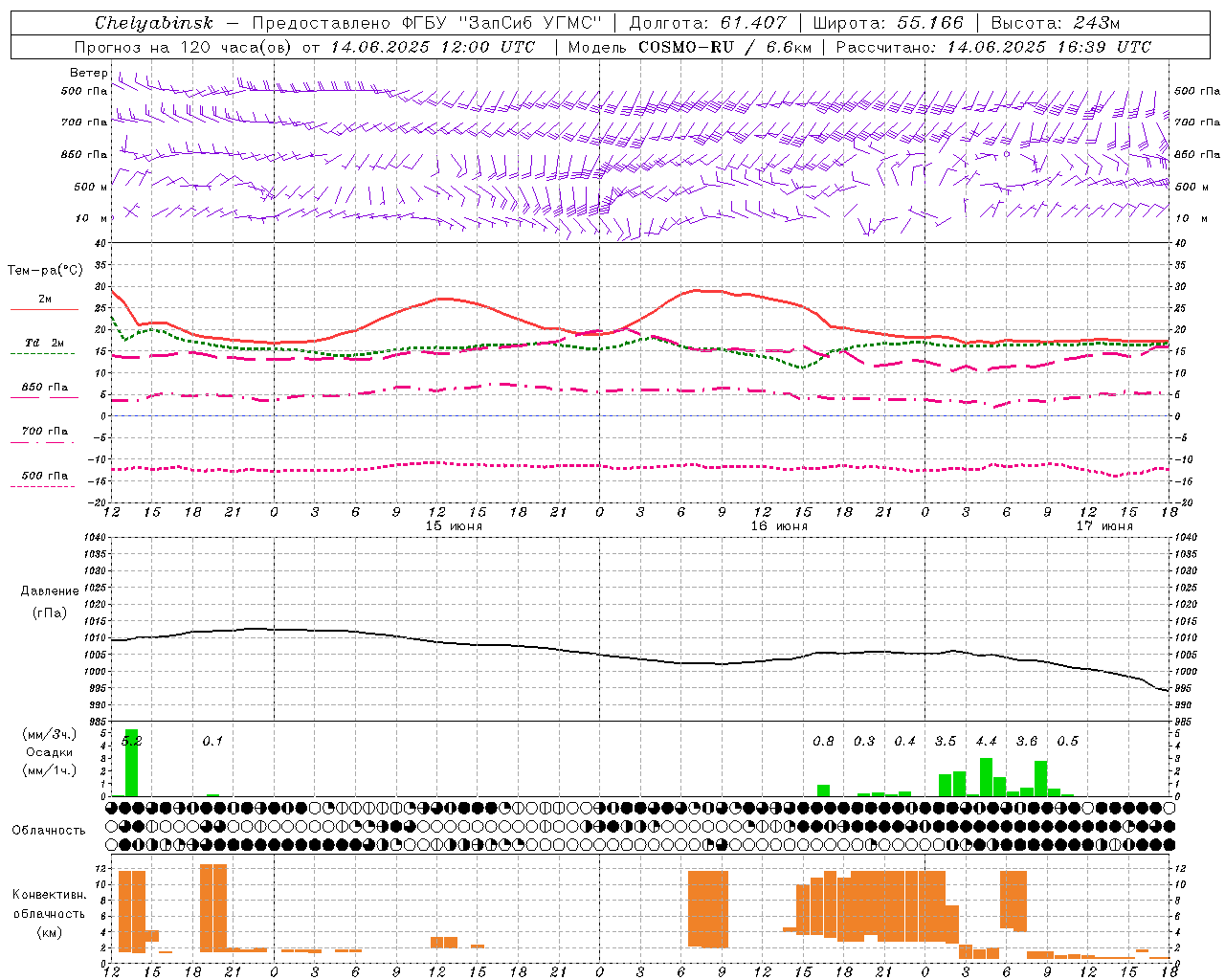The width and height of the screenshot is (1225, 980).
Task: Click the '500 гПа' temperature legend entry with dotted line
Action: (44, 476)
